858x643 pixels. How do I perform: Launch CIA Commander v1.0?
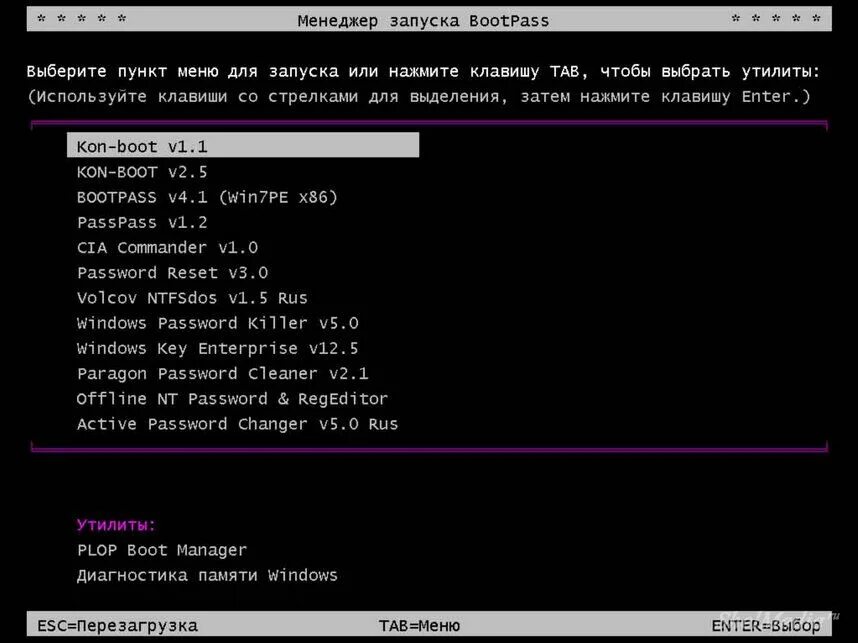[x=167, y=247]
